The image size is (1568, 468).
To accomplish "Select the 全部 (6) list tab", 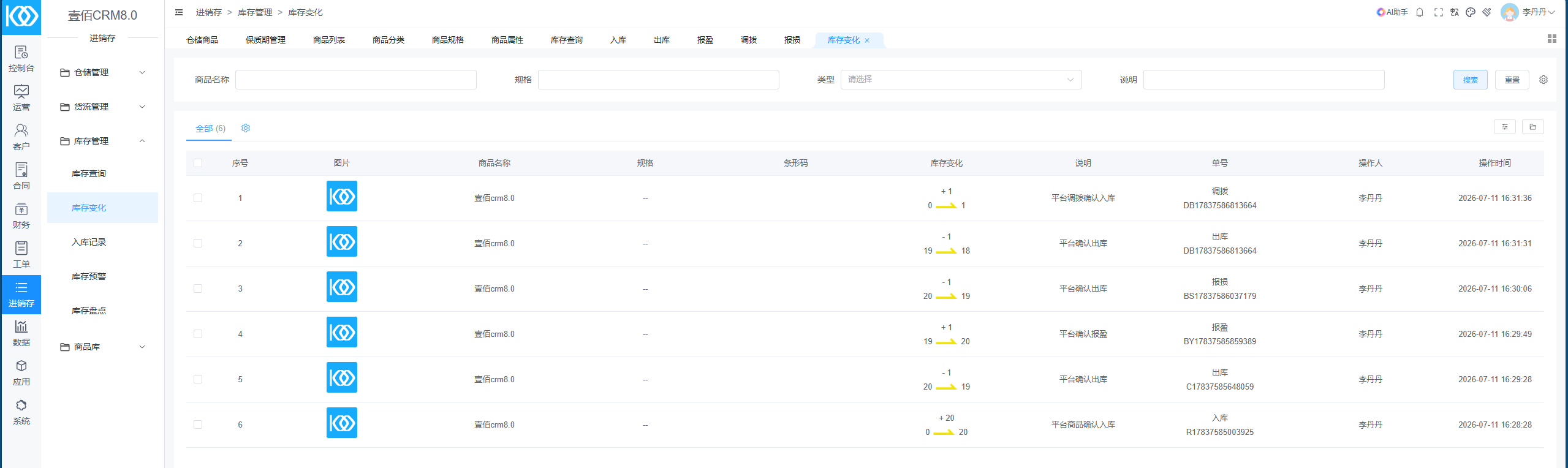I will pyautogui.click(x=210, y=129).
